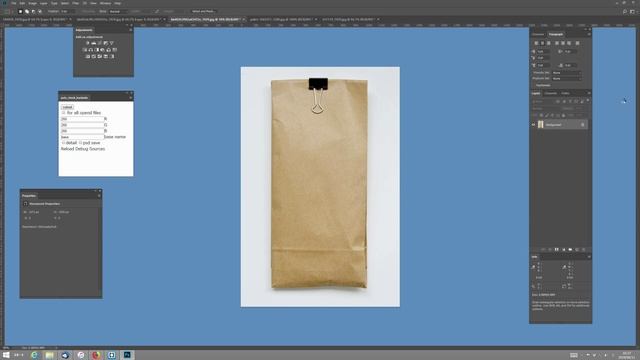Switch to the Paths tab
The image size is (640, 360).
point(565,93)
